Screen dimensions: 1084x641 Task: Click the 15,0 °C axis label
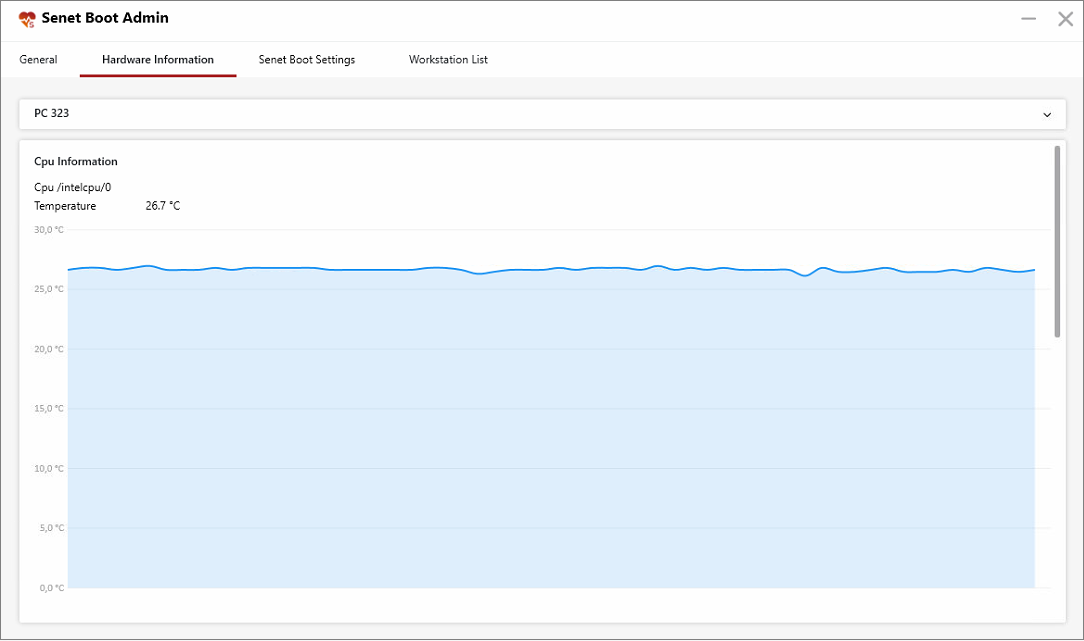click(x=49, y=409)
